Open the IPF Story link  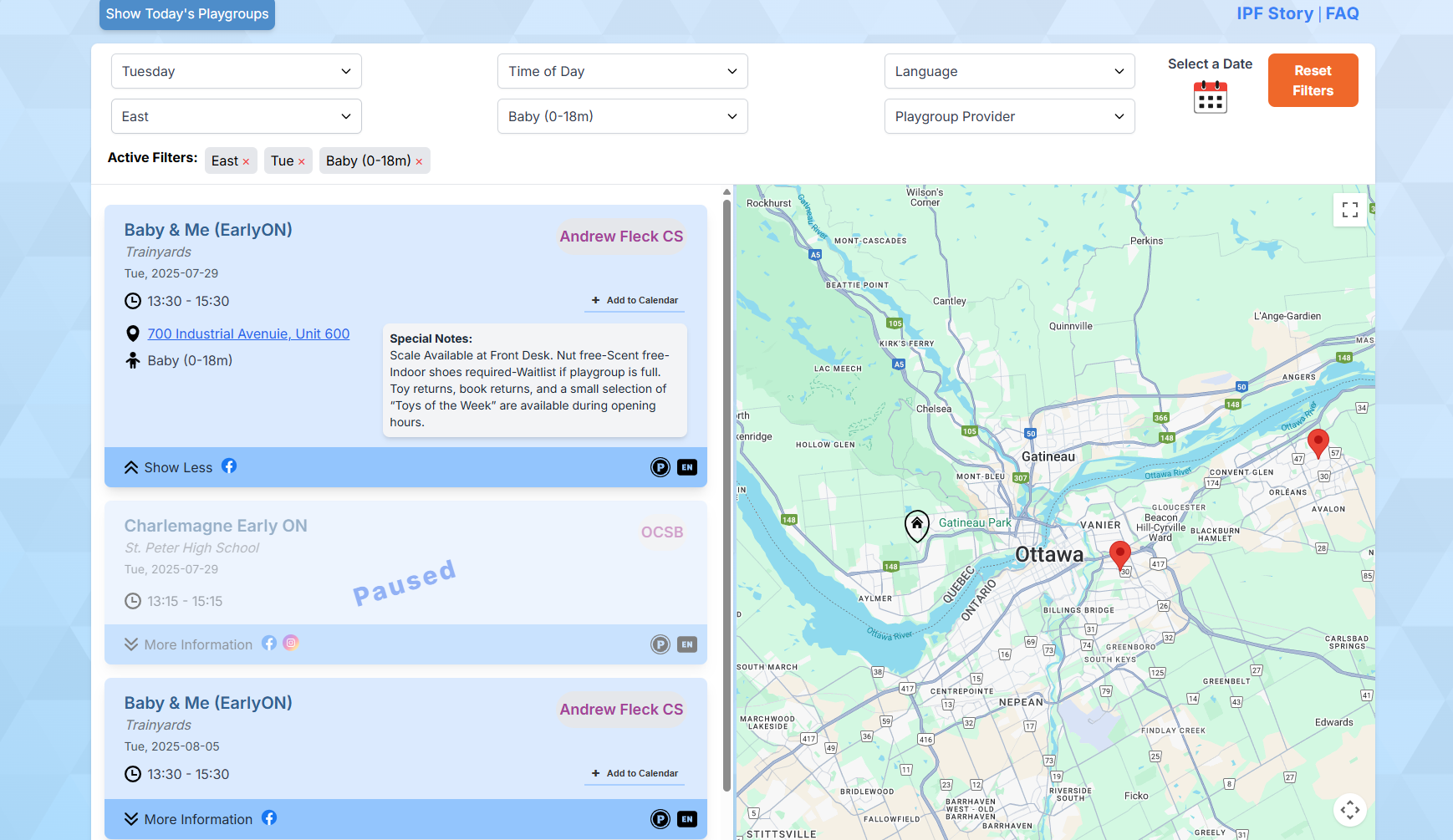1275,13
